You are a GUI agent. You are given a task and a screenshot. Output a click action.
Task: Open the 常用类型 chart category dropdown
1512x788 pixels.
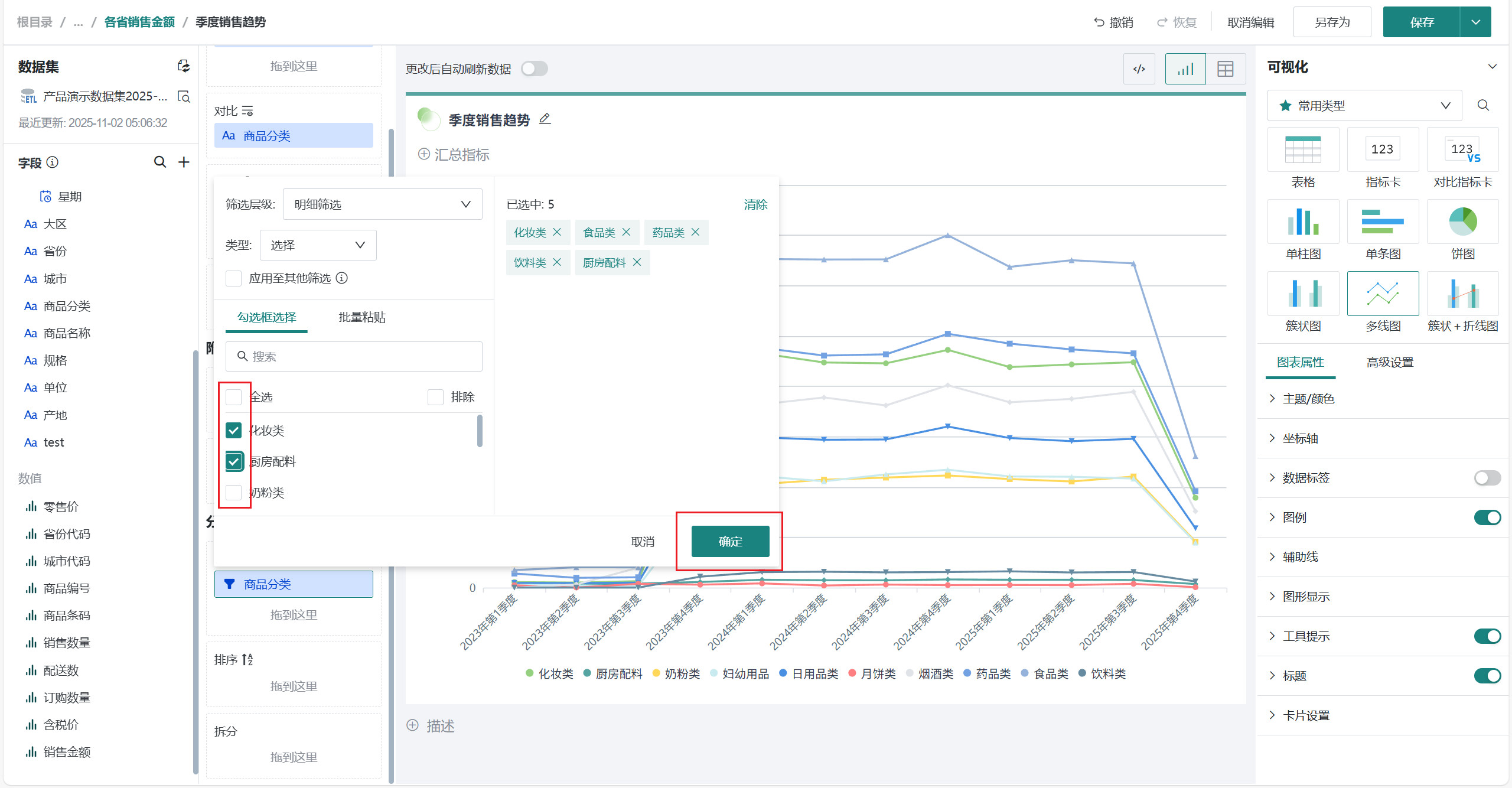(x=1364, y=106)
